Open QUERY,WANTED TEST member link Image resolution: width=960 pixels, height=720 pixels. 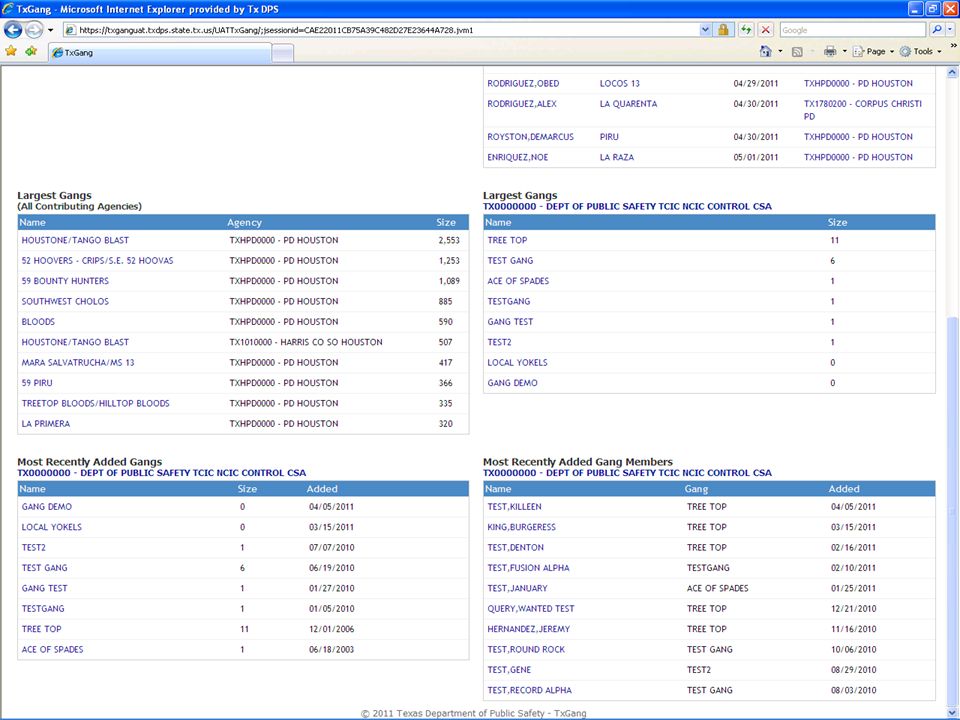(x=531, y=609)
